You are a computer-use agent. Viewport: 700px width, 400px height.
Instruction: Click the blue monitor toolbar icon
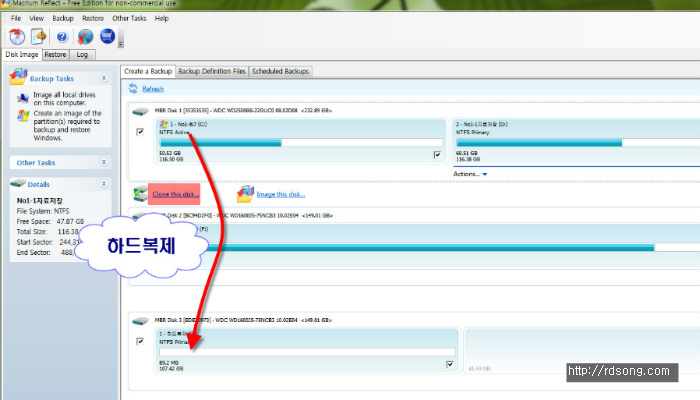(x=107, y=37)
